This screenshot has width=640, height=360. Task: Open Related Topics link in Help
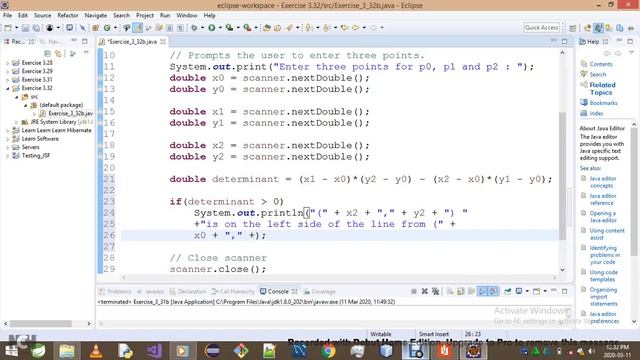tap(602, 89)
